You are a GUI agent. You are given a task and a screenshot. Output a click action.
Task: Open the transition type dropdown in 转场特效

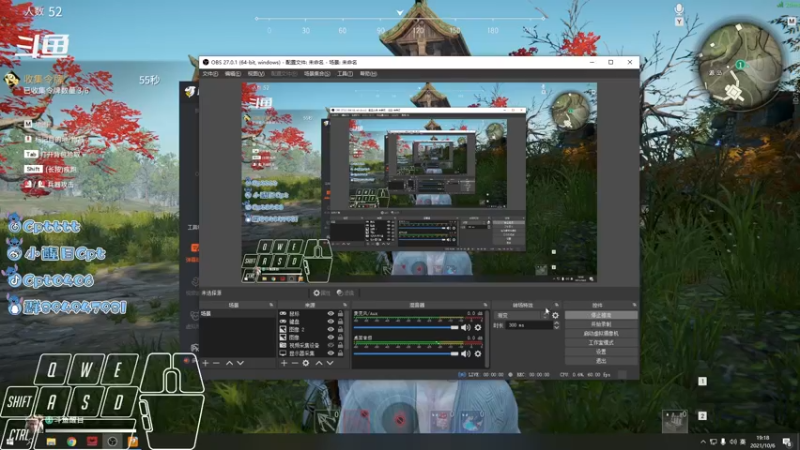(520, 315)
